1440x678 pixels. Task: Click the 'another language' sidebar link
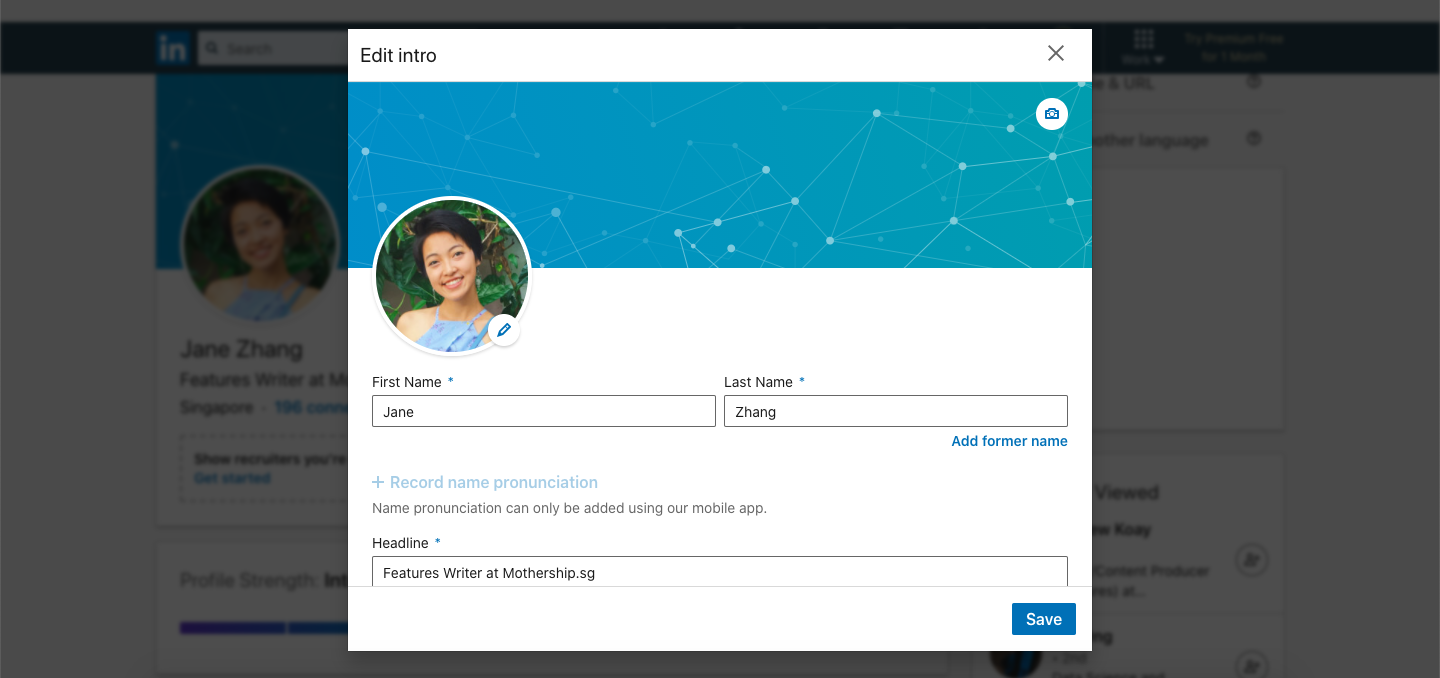point(1151,140)
